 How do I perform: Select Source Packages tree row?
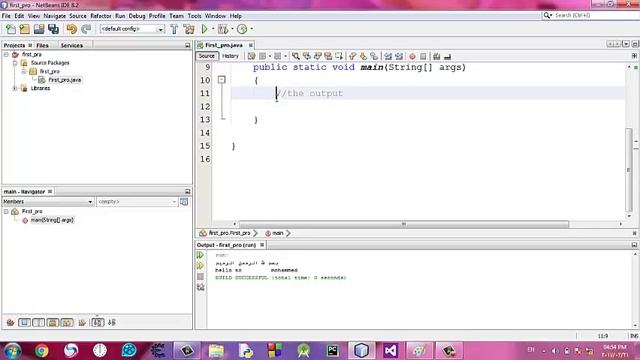[x=50, y=63]
